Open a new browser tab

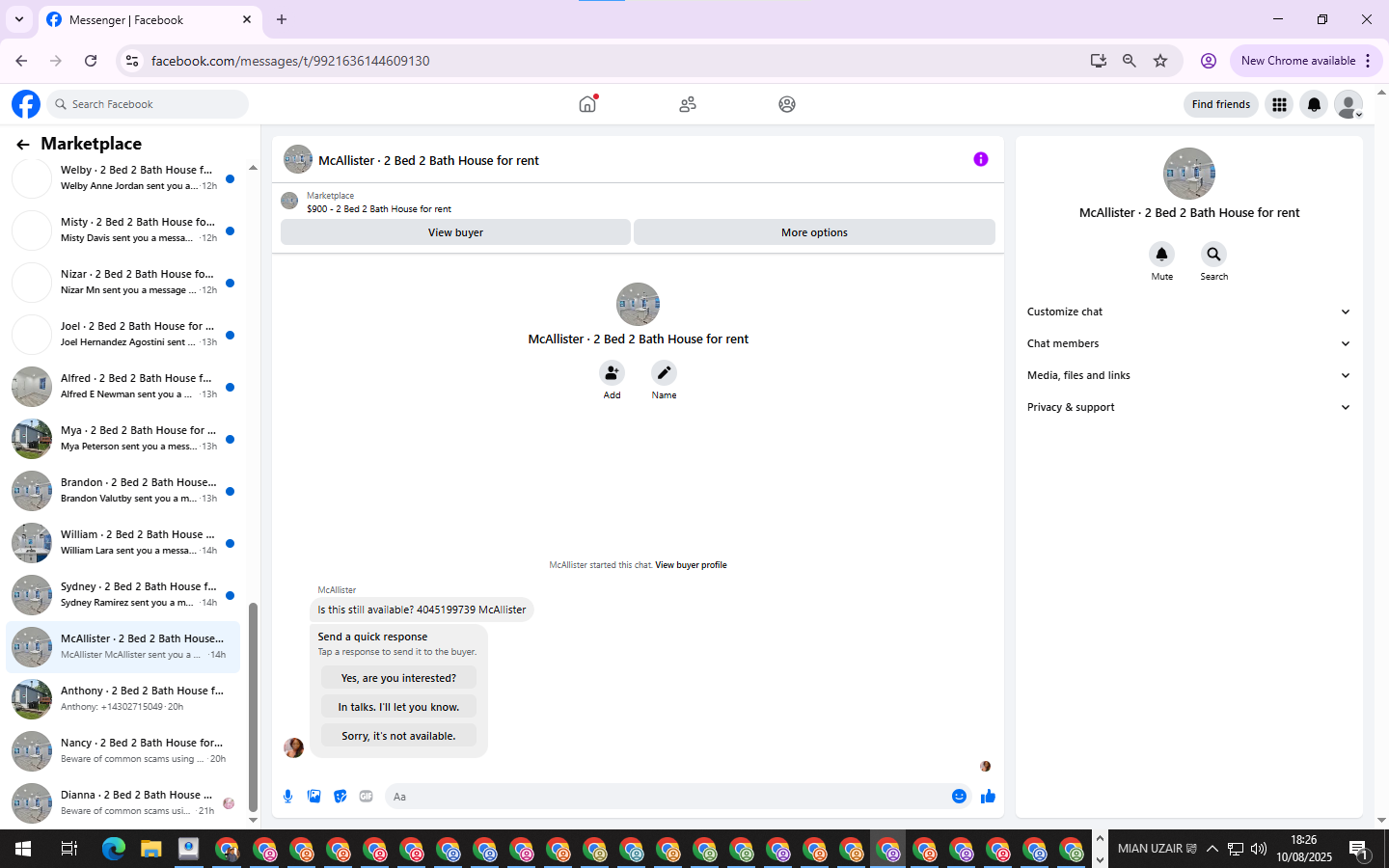(282, 19)
